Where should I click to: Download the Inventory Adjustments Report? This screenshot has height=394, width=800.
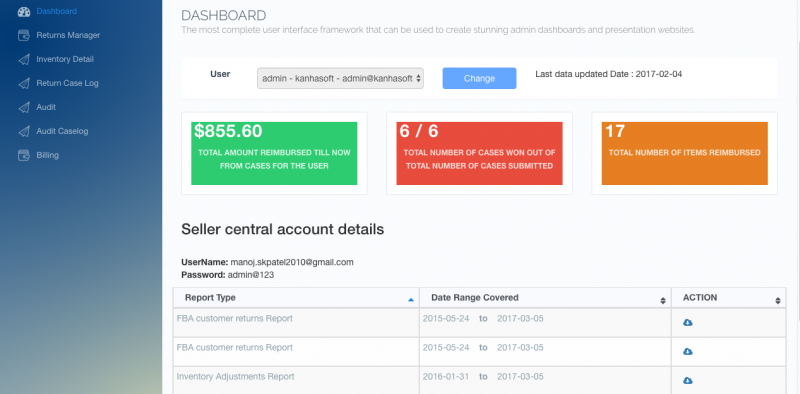(x=688, y=381)
